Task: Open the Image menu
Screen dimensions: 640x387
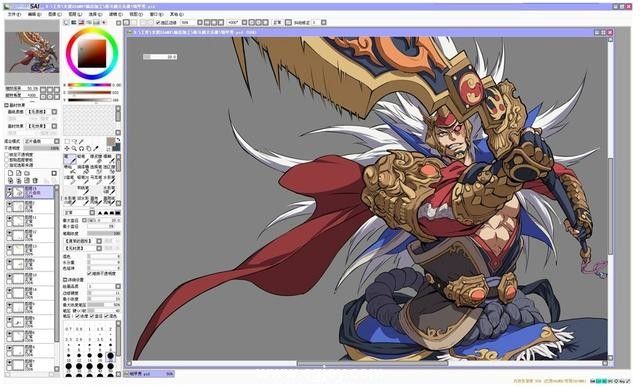Action: 55,14
